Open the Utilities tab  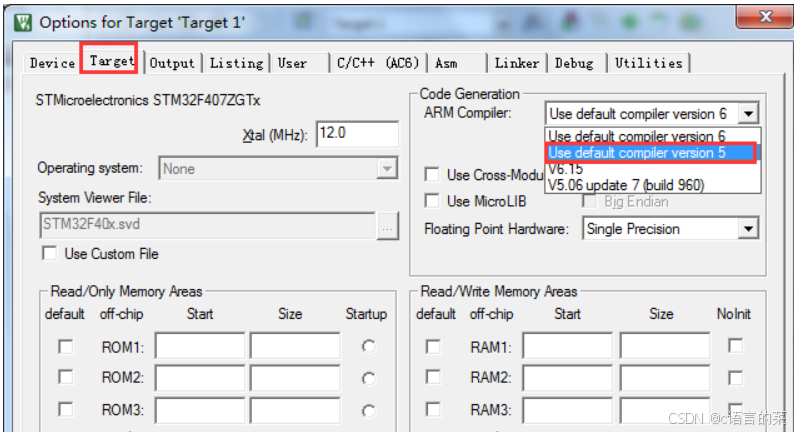click(x=649, y=63)
